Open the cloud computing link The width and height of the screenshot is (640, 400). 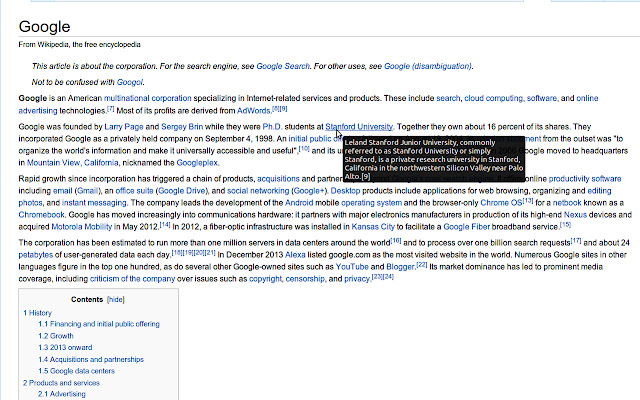[x=493, y=98]
